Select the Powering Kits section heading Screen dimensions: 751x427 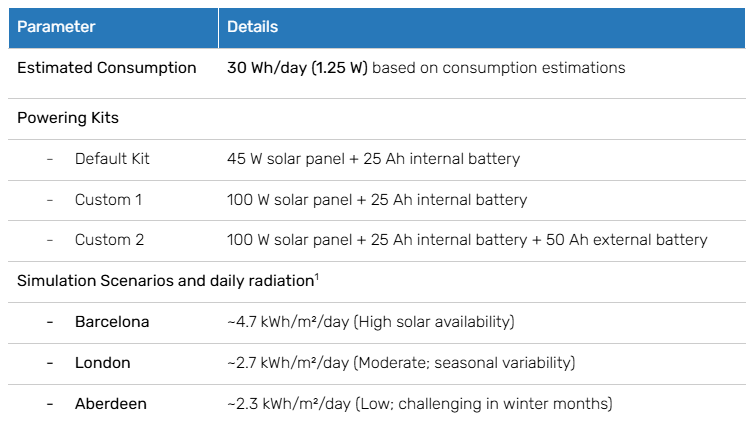68,117
